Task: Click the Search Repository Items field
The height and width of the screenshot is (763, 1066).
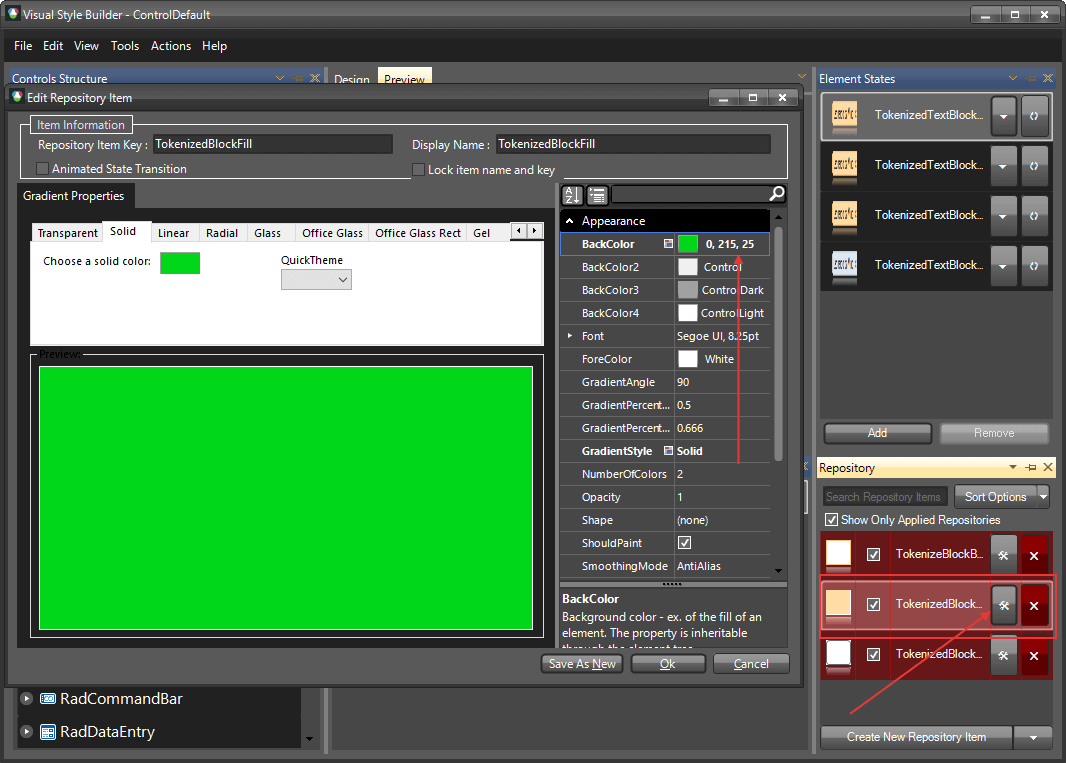Action: (883, 496)
